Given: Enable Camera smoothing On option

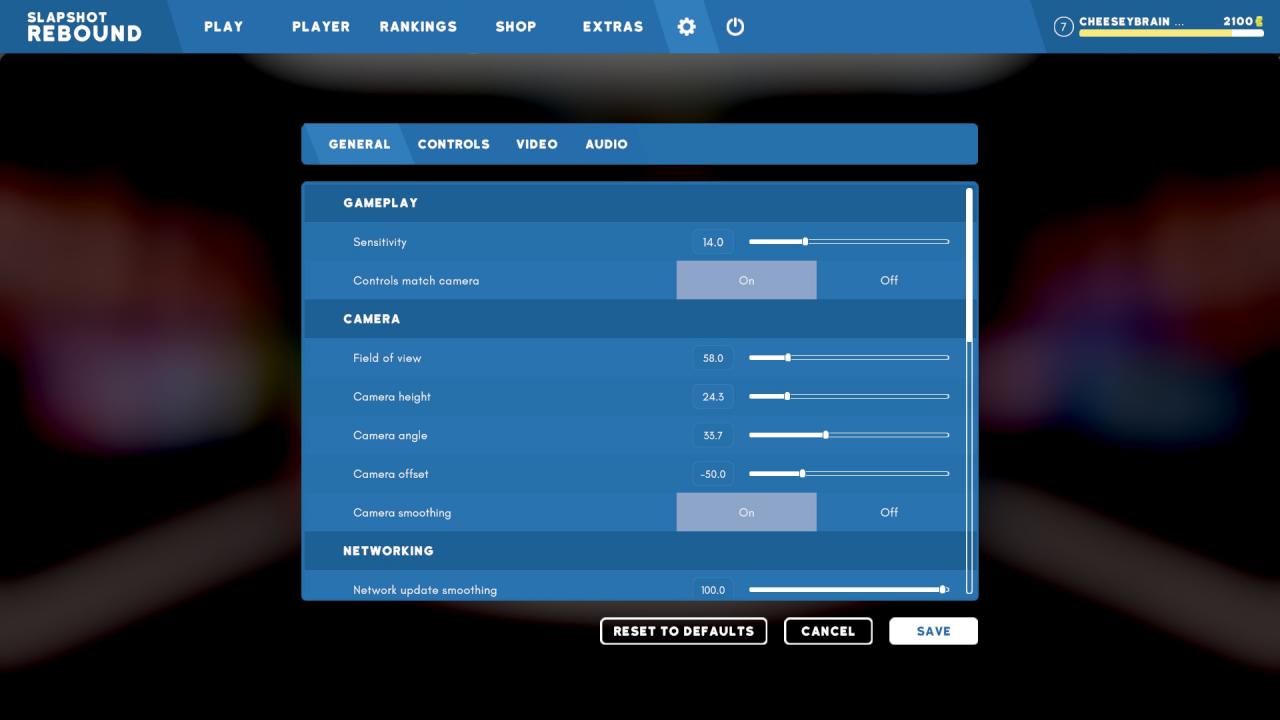Looking at the screenshot, I should tap(746, 513).
